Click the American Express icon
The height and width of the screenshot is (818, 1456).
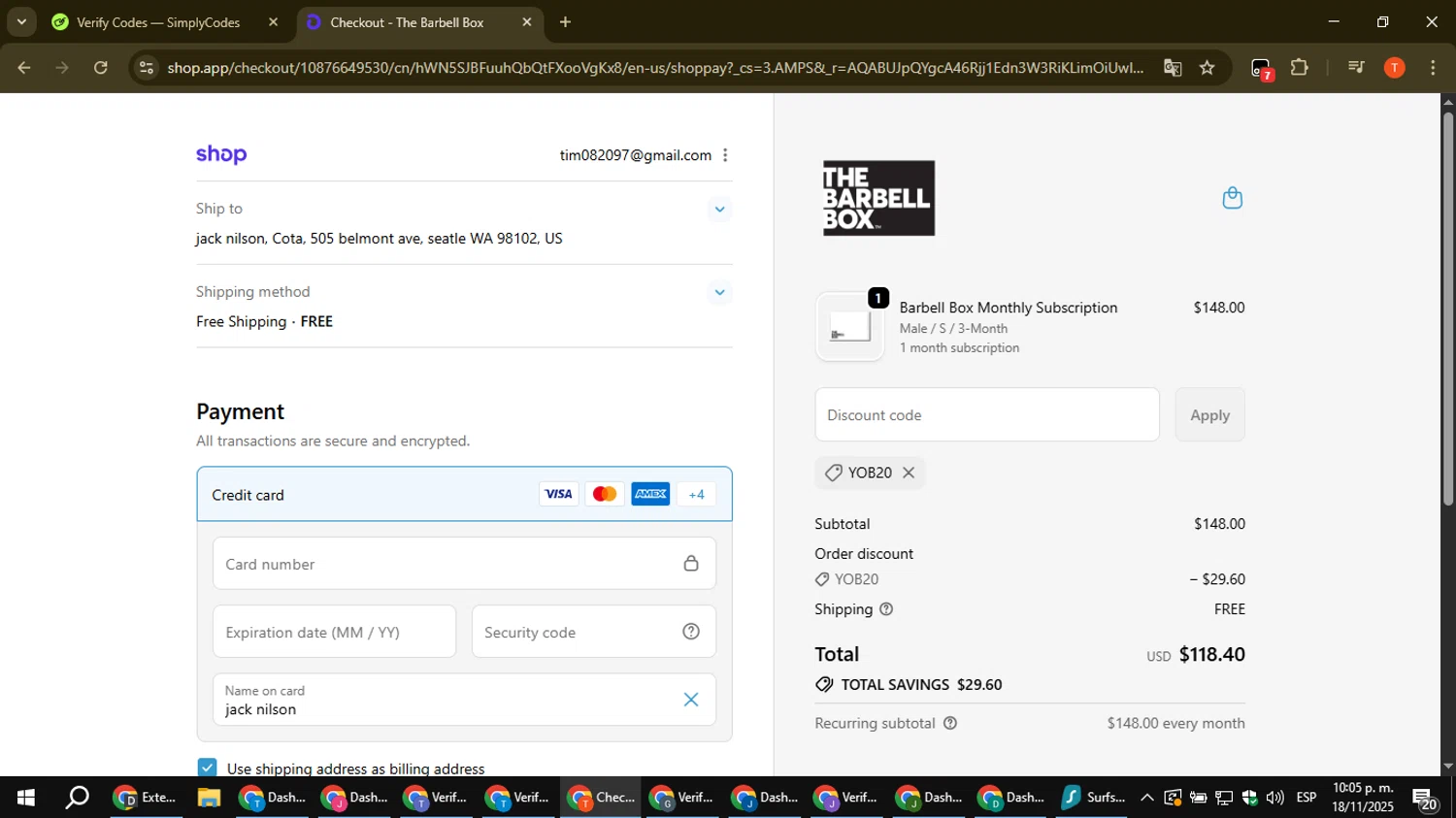point(650,494)
